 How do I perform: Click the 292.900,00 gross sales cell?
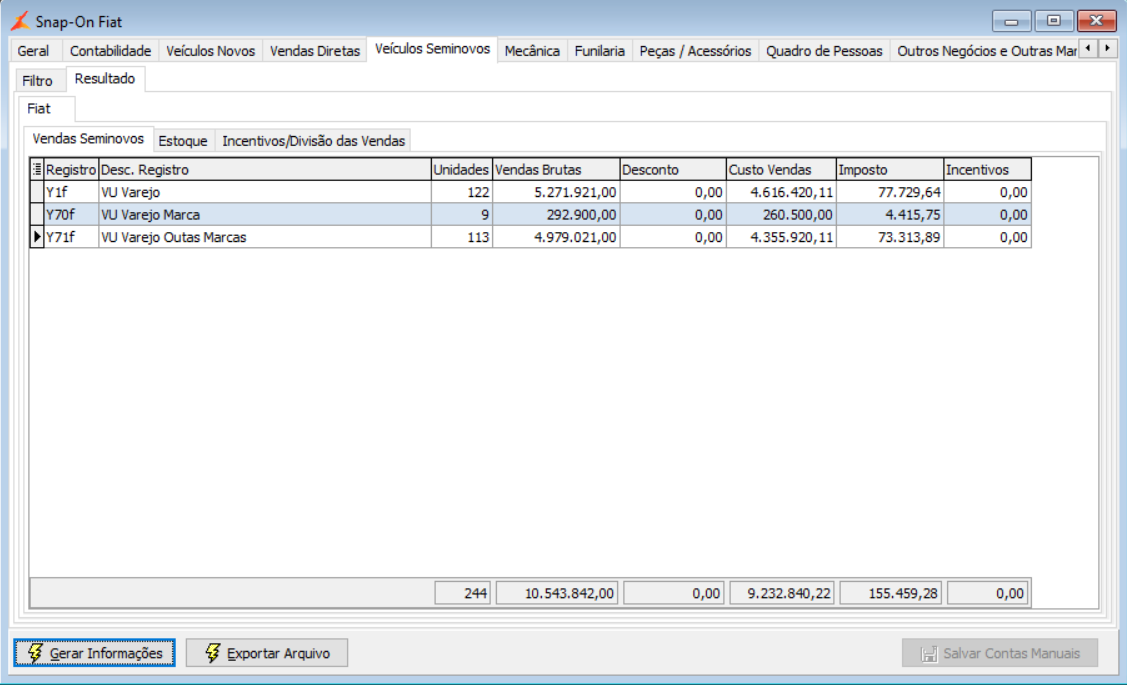(x=556, y=214)
